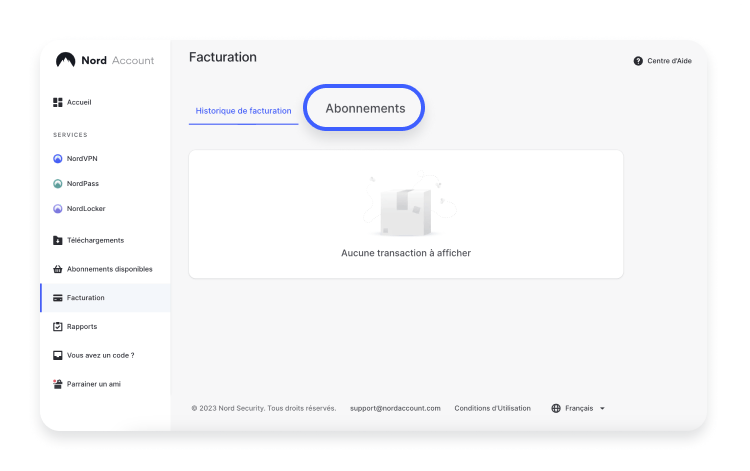The height and width of the screenshot is (471, 750).
Task: Open the Rapports clipboard icon
Action: (x=58, y=327)
